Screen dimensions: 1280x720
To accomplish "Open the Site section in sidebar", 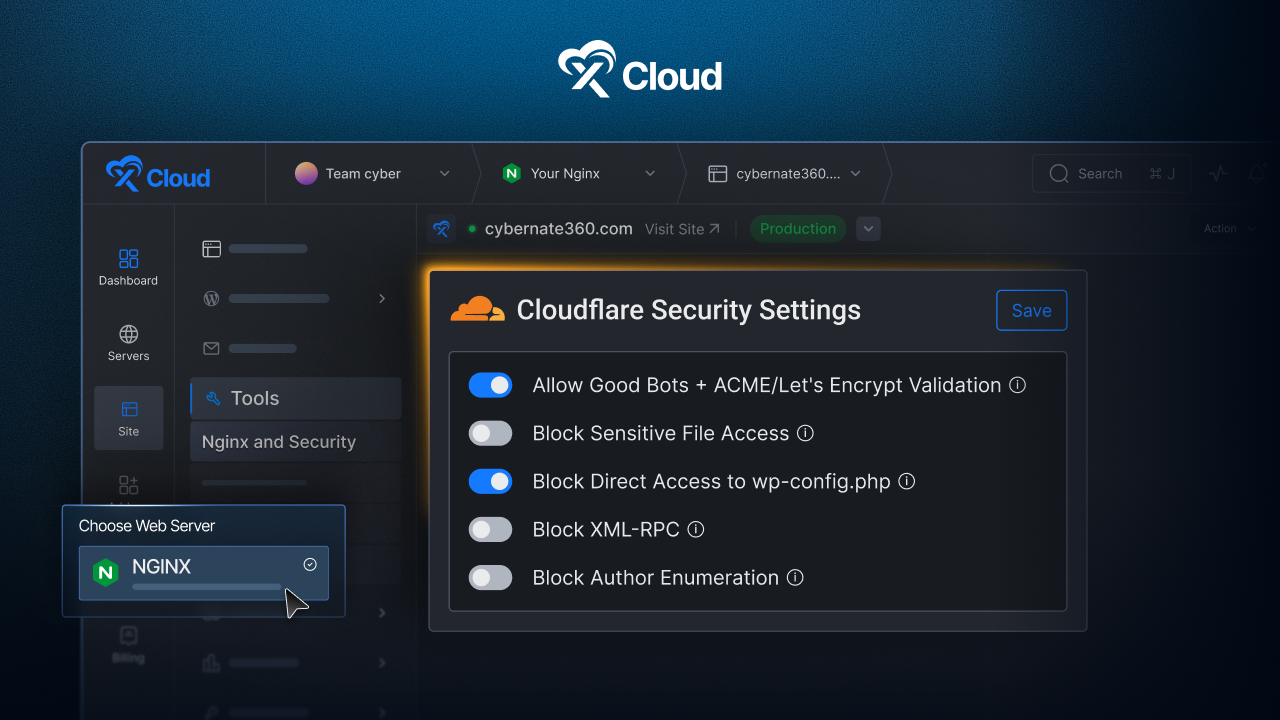I will (x=128, y=417).
